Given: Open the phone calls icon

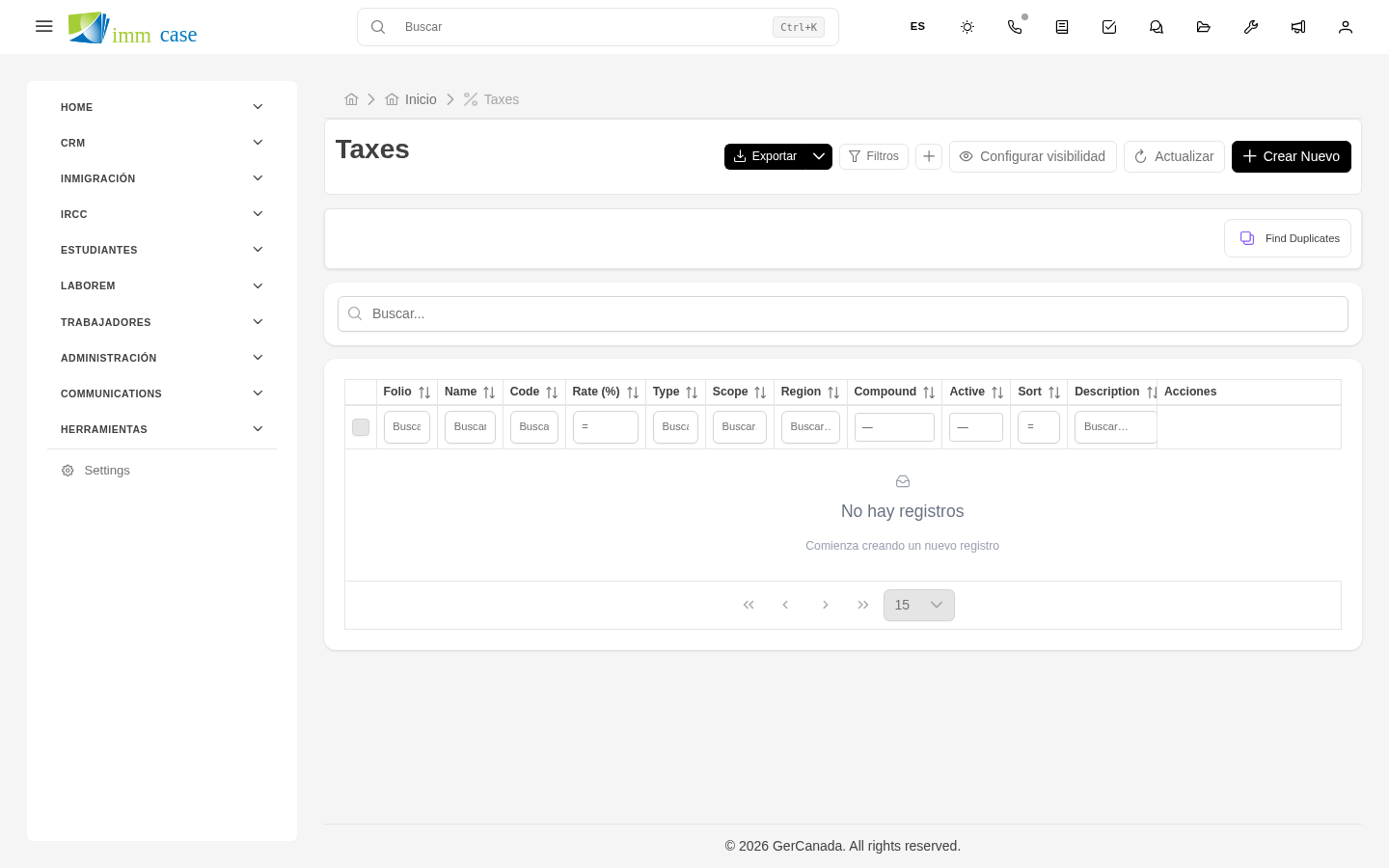Looking at the screenshot, I should (1015, 27).
